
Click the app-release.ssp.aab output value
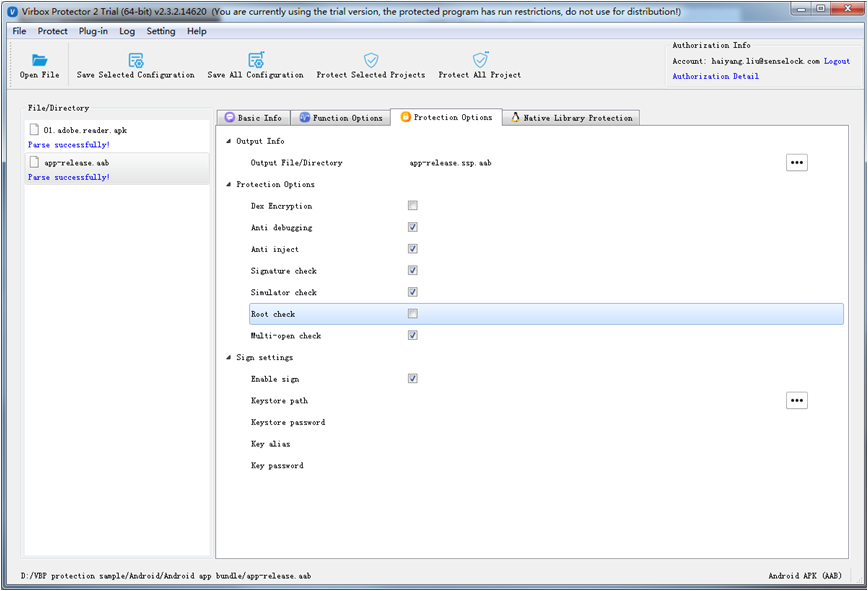(x=450, y=163)
